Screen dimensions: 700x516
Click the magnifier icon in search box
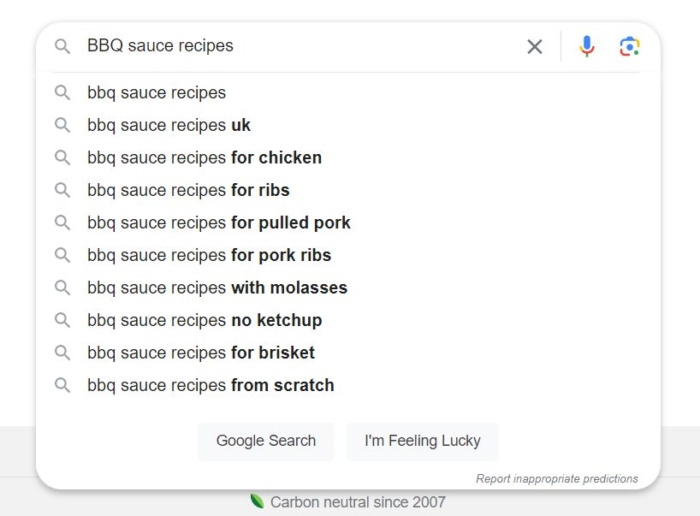(x=62, y=46)
